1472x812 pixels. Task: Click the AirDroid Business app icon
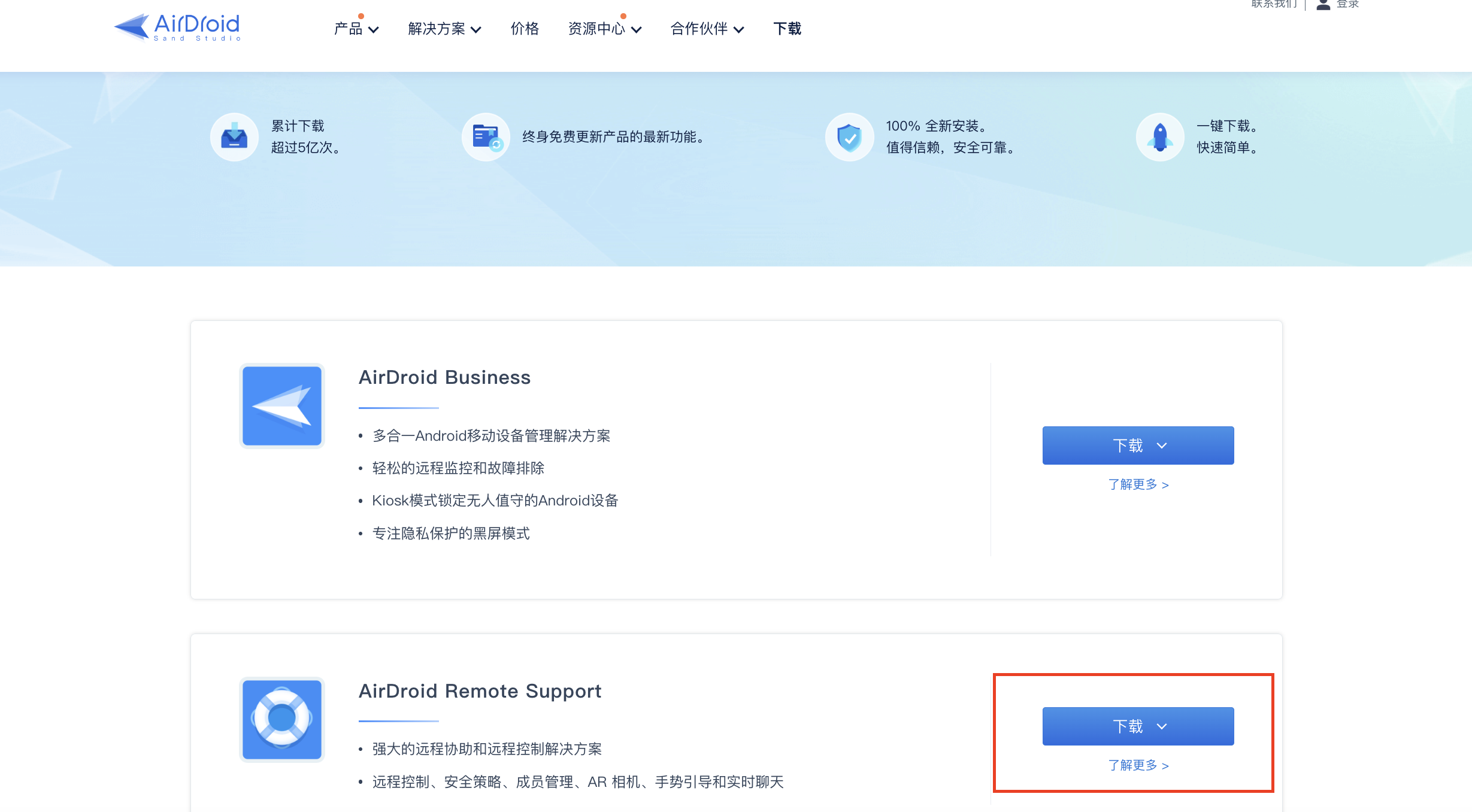coord(282,406)
